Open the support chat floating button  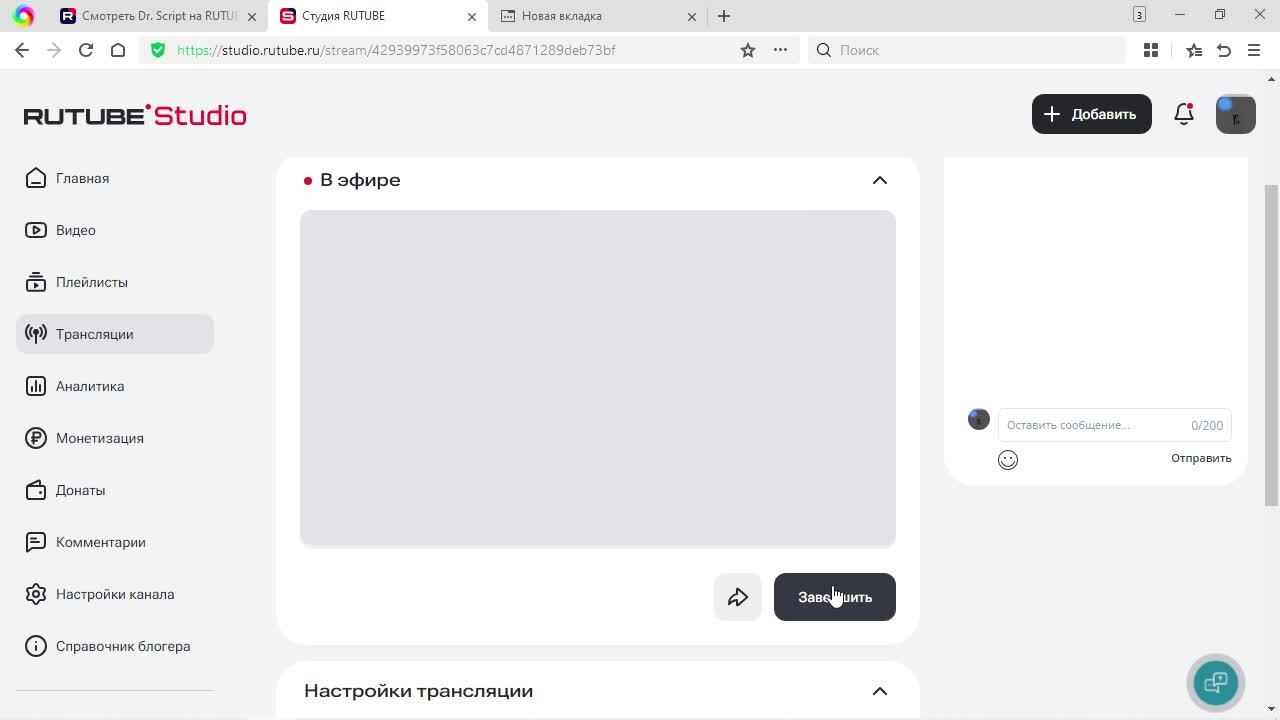(1216, 683)
